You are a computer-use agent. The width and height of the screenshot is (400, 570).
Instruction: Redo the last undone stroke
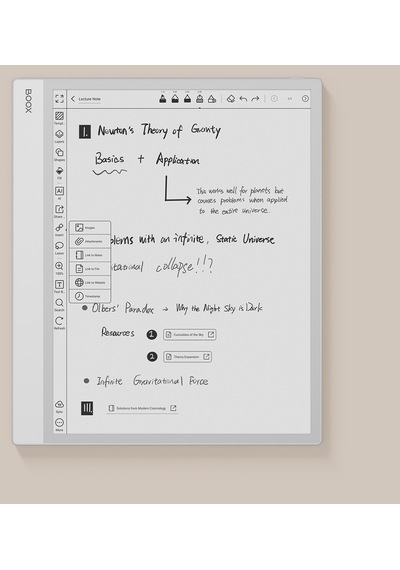[255, 99]
